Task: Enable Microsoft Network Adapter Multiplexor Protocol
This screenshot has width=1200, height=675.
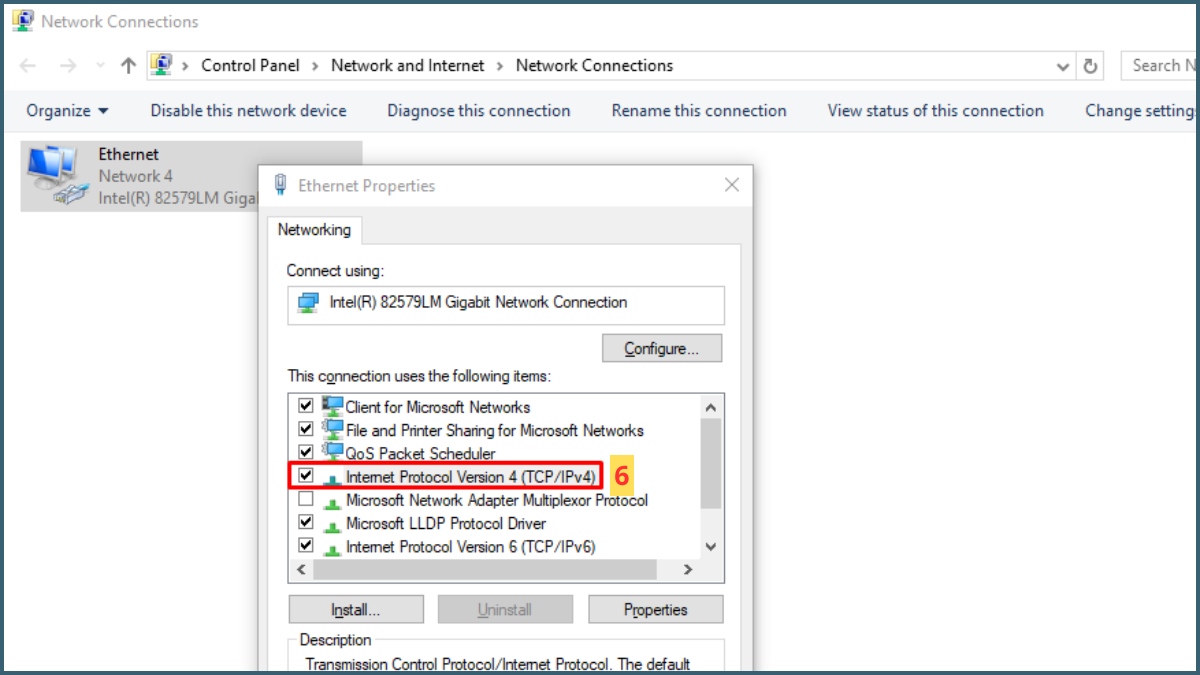Action: [305, 500]
